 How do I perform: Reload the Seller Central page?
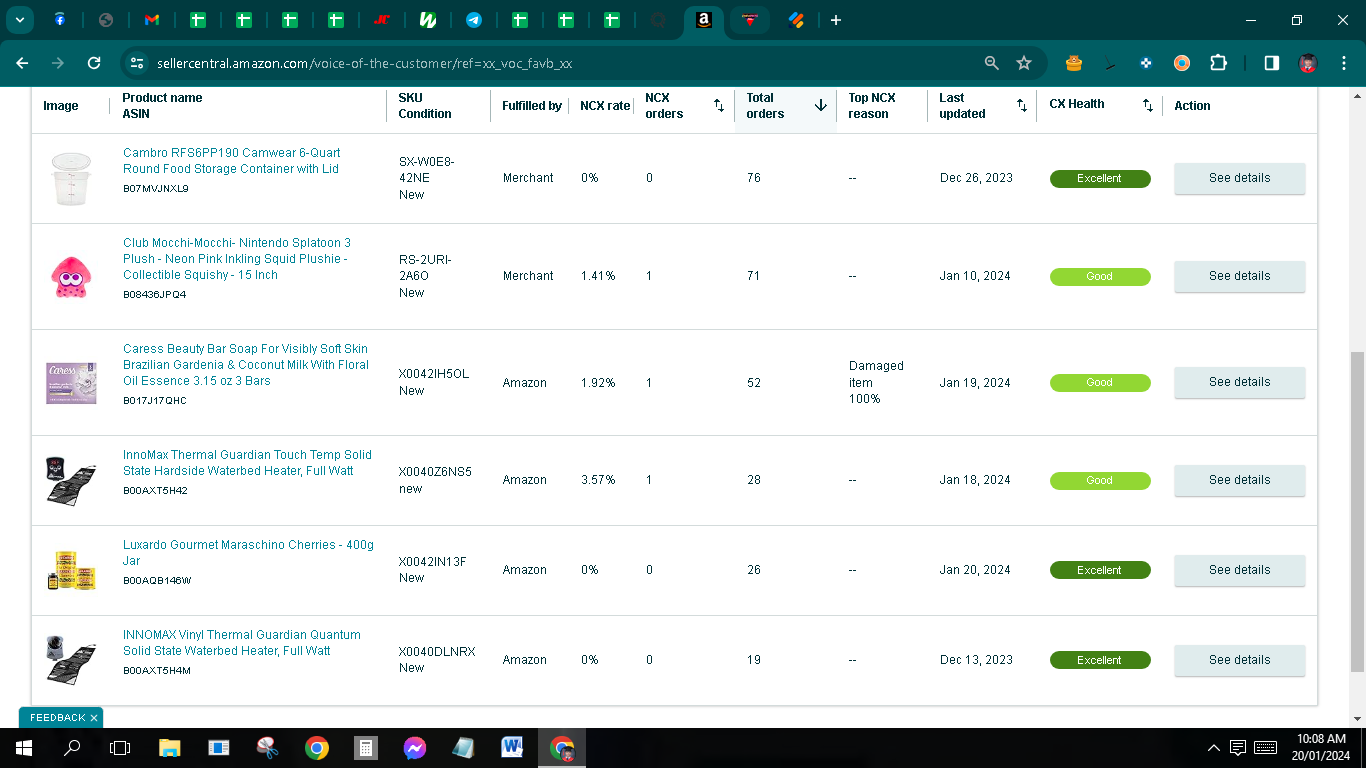point(94,63)
